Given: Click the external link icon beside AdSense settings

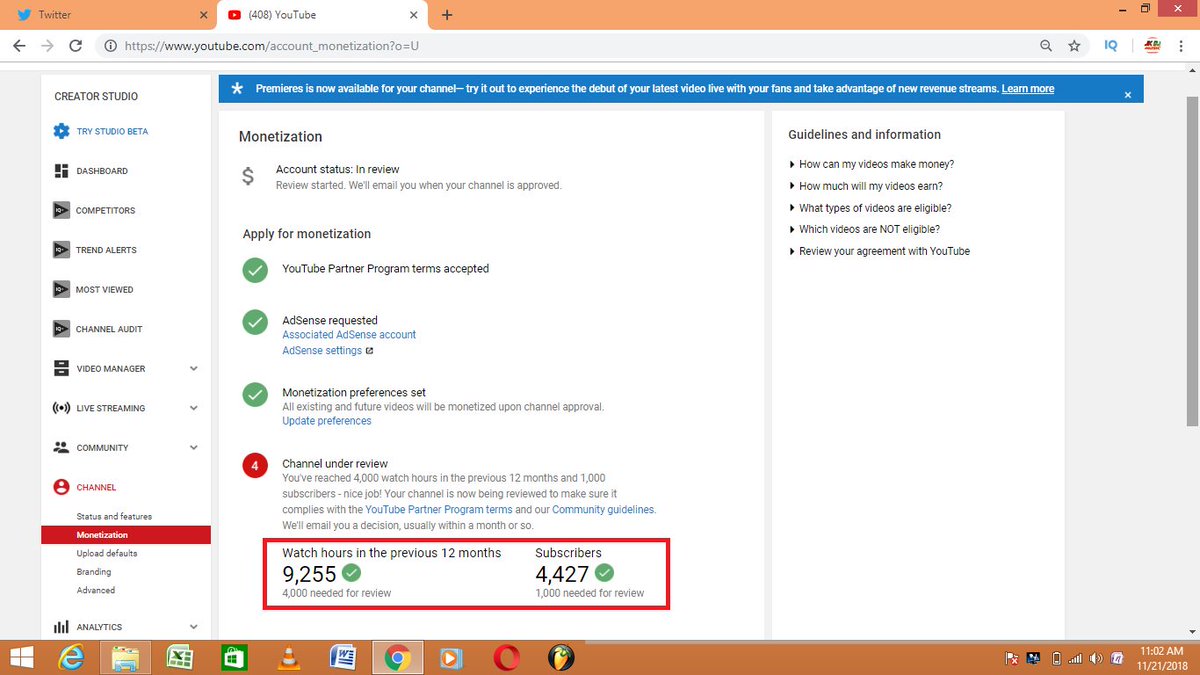Looking at the screenshot, I should [x=369, y=351].
